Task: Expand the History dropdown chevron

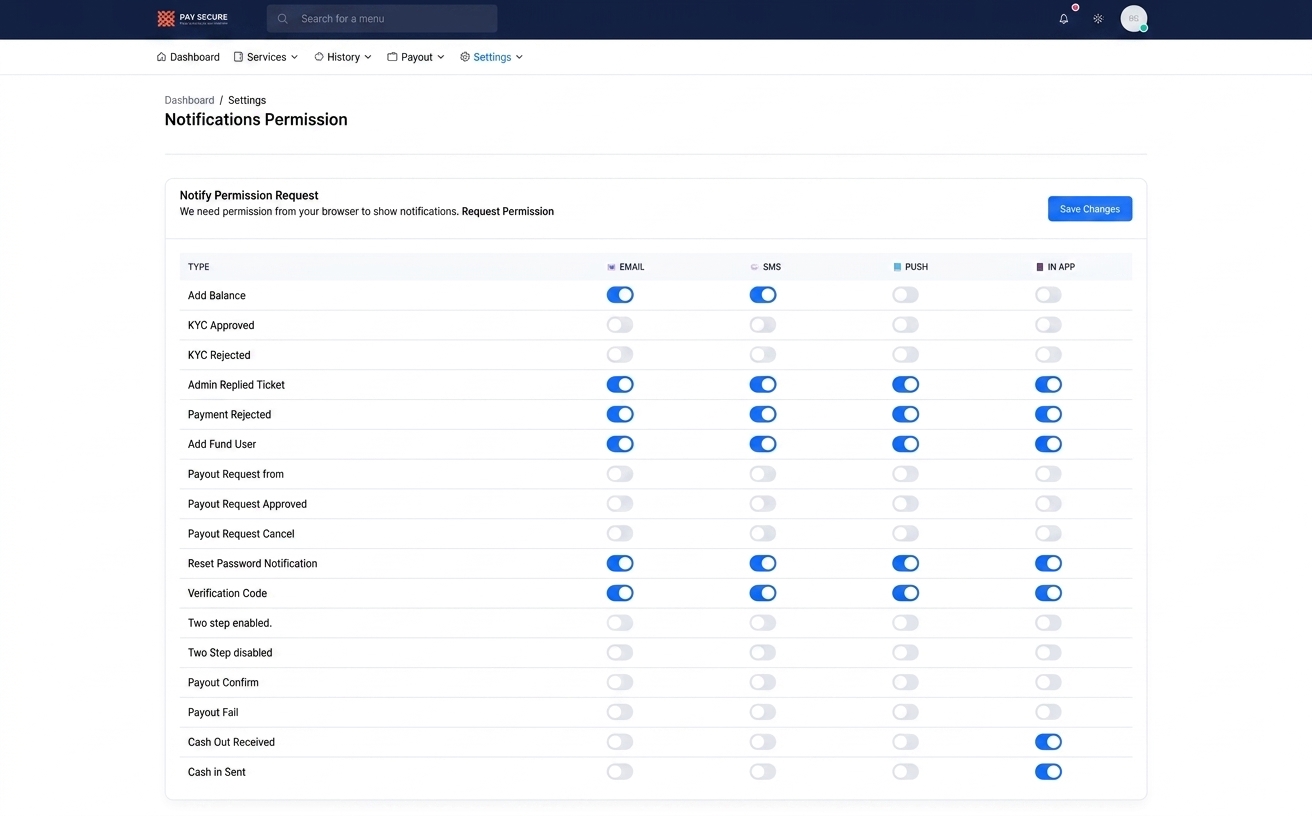Action: click(368, 57)
